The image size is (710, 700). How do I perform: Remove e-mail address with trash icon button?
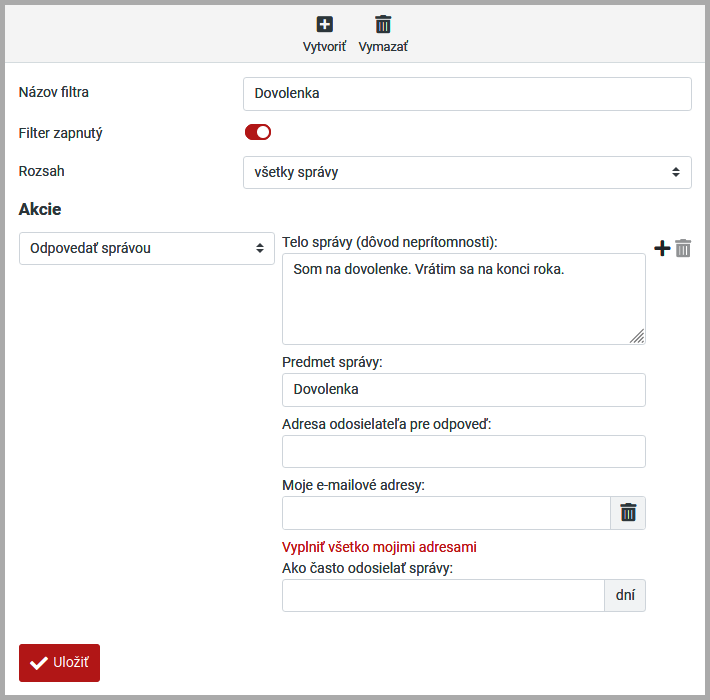[628, 513]
